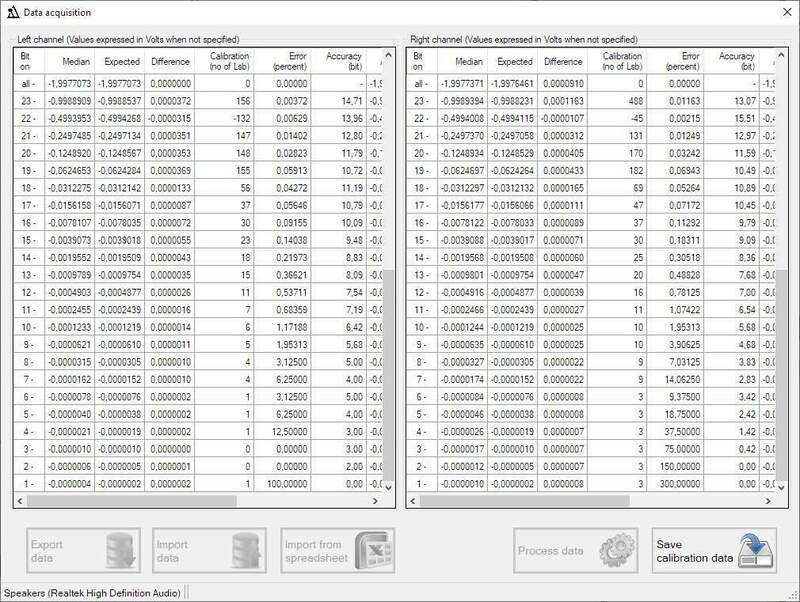This screenshot has height=602, width=800.
Task: Click right table's horizontal scrollbar thumb
Action: [520, 501]
